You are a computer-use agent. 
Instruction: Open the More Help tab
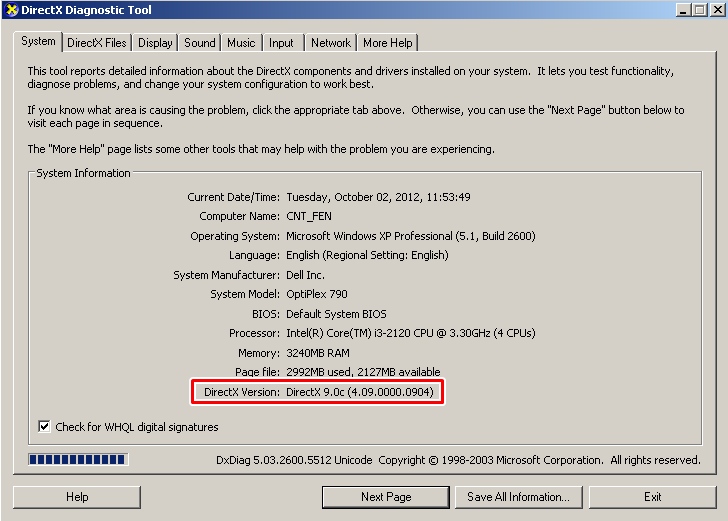(387, 43)
